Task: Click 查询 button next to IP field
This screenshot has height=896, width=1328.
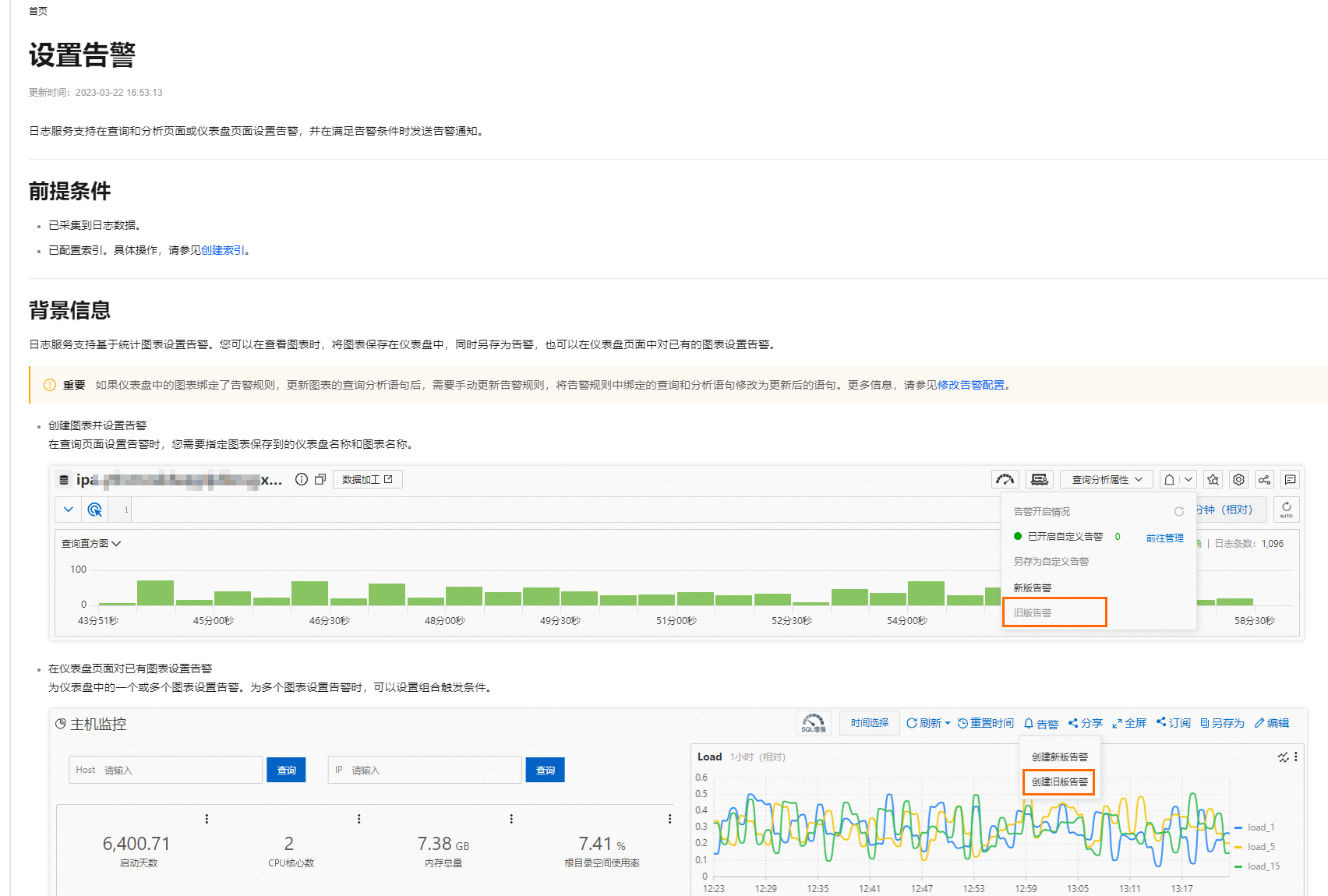Action: pyautogui.click(x=546, y=771)
